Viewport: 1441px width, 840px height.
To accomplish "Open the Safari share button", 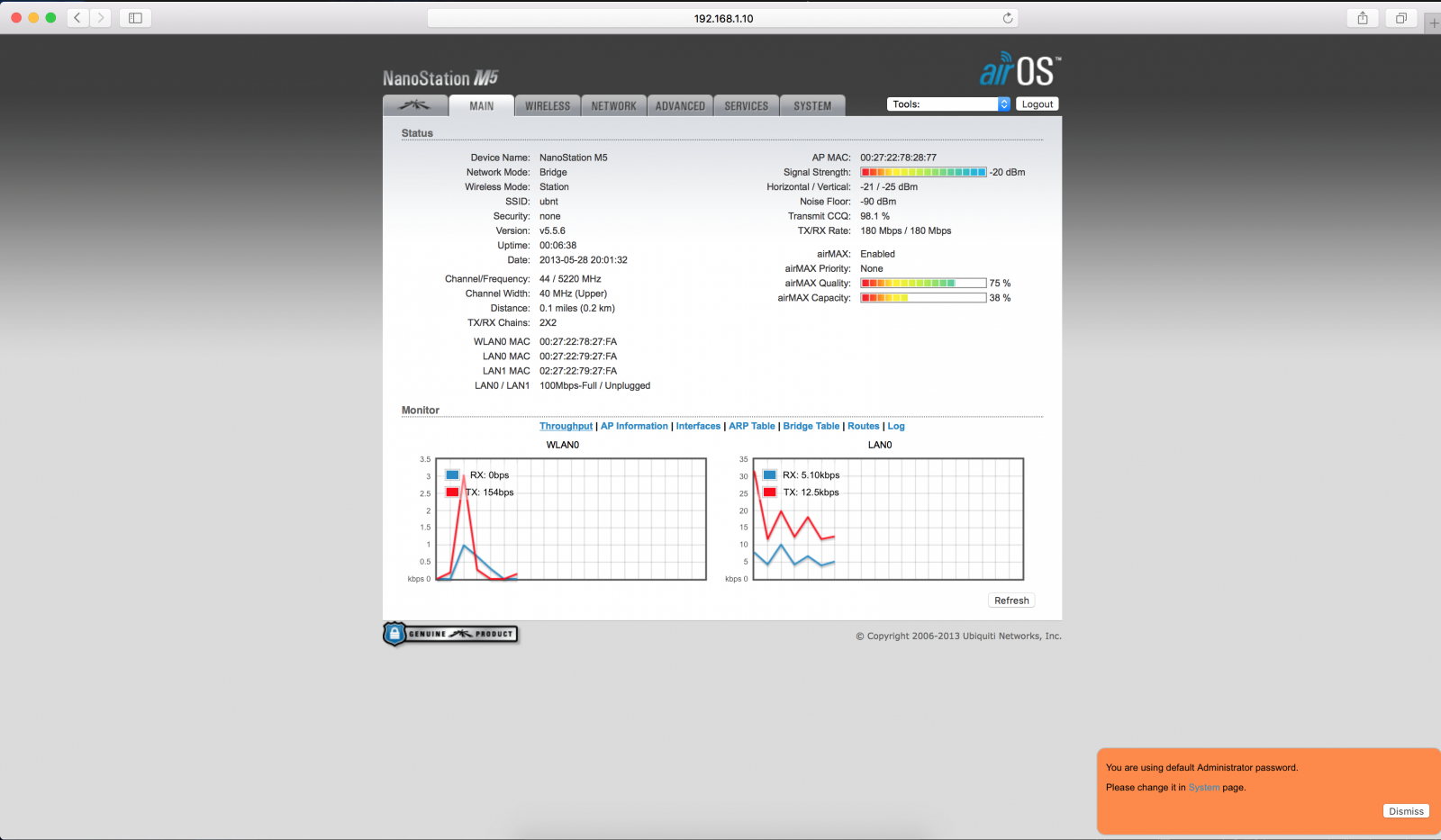I will tap(1363, 18).
